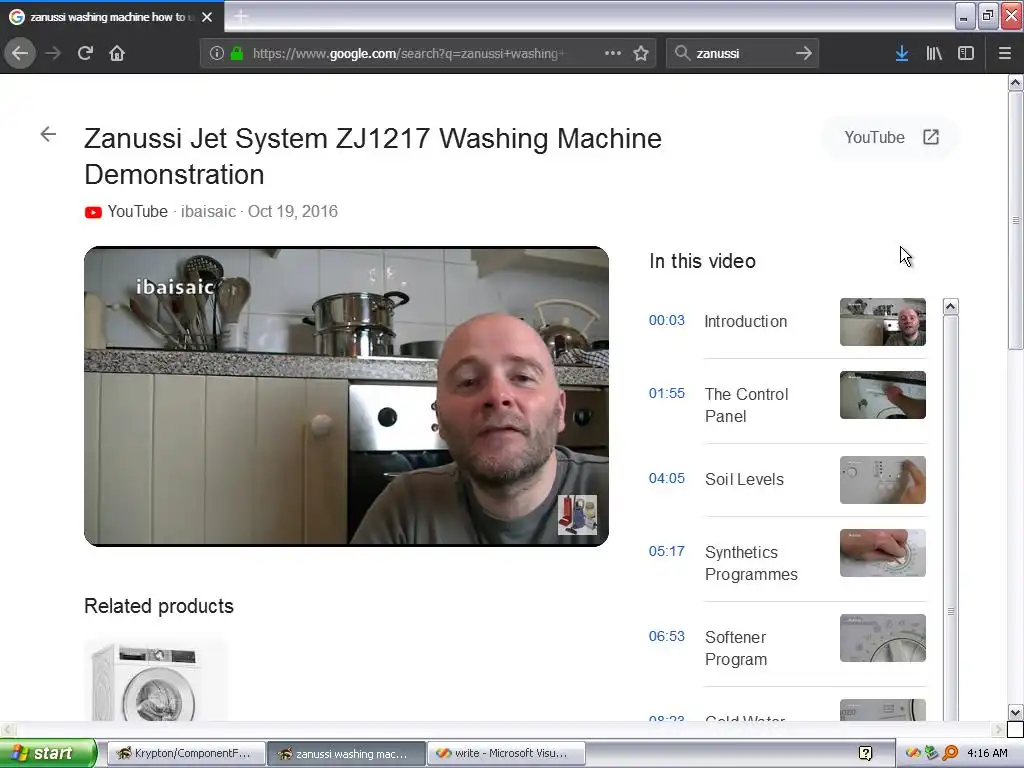Jump to 04:05 Soil Levels chapter
Viewport: 1024px width, 768px height.
(x=667, y=478)
